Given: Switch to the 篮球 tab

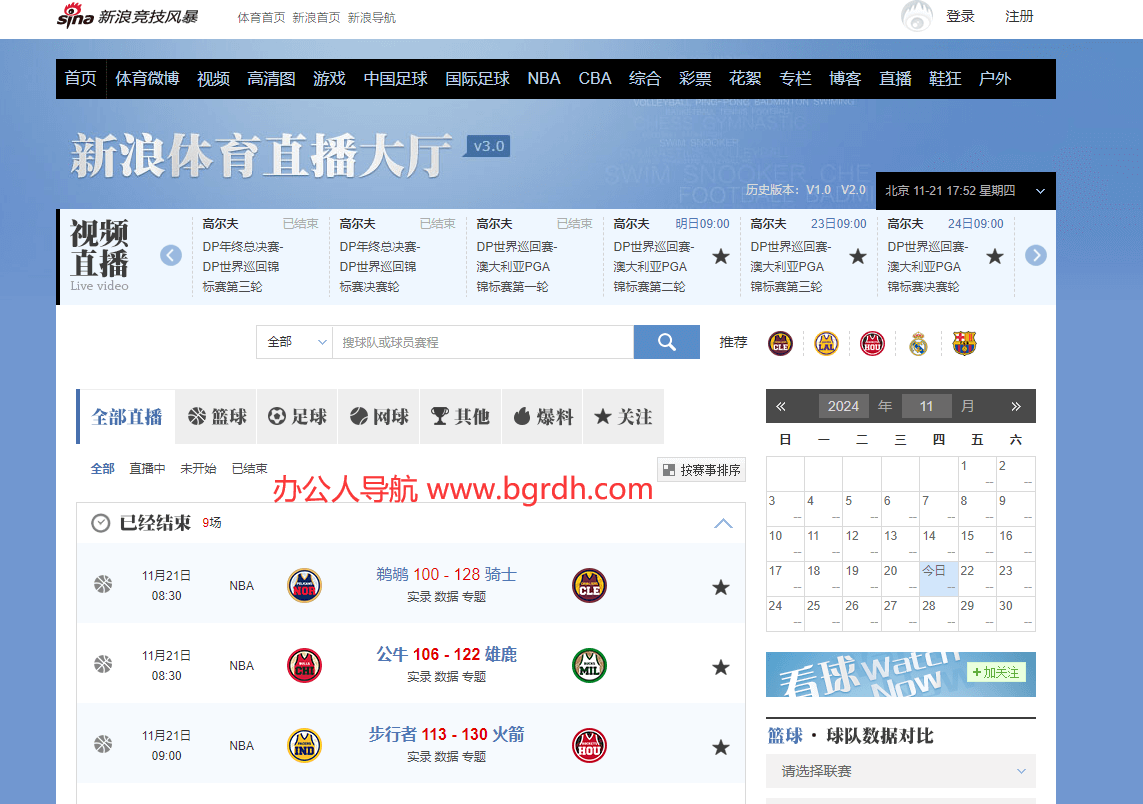Looking at the screenshot, I should pos(216,416).
